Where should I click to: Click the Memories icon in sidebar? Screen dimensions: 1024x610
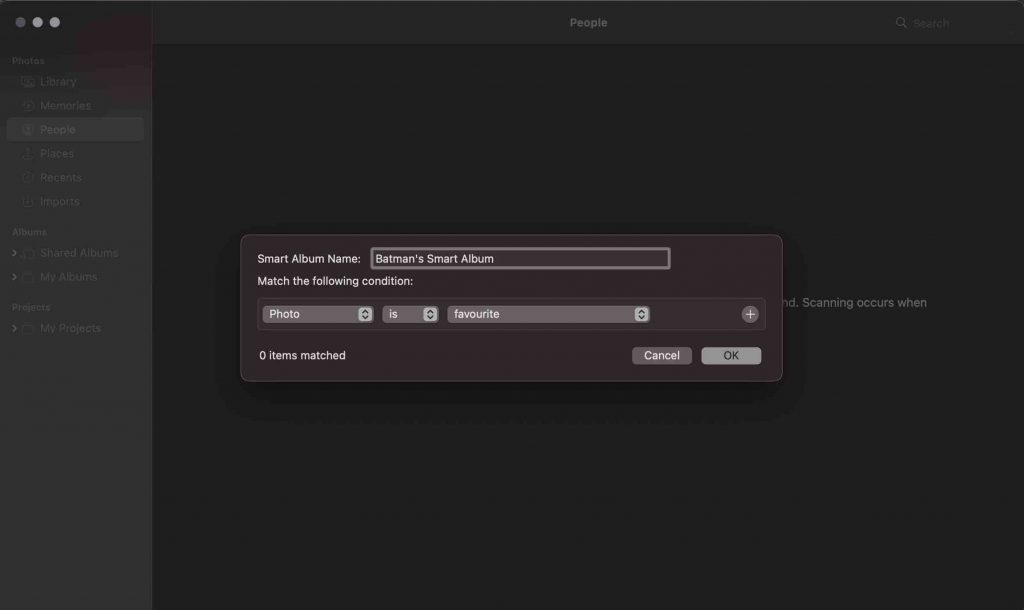coord(28,106)
